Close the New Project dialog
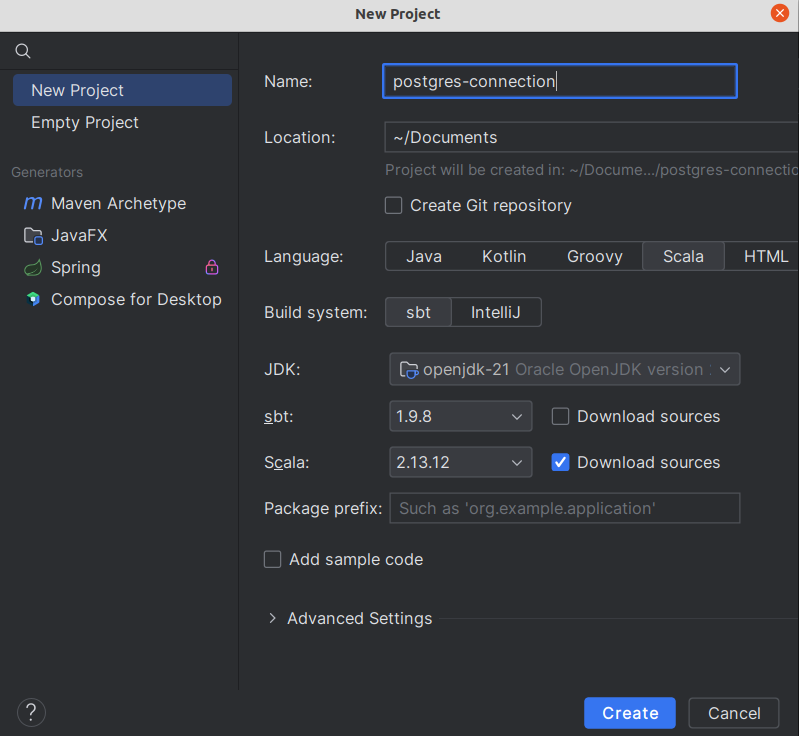Viewport: 799px width, 736px height. 779,13
